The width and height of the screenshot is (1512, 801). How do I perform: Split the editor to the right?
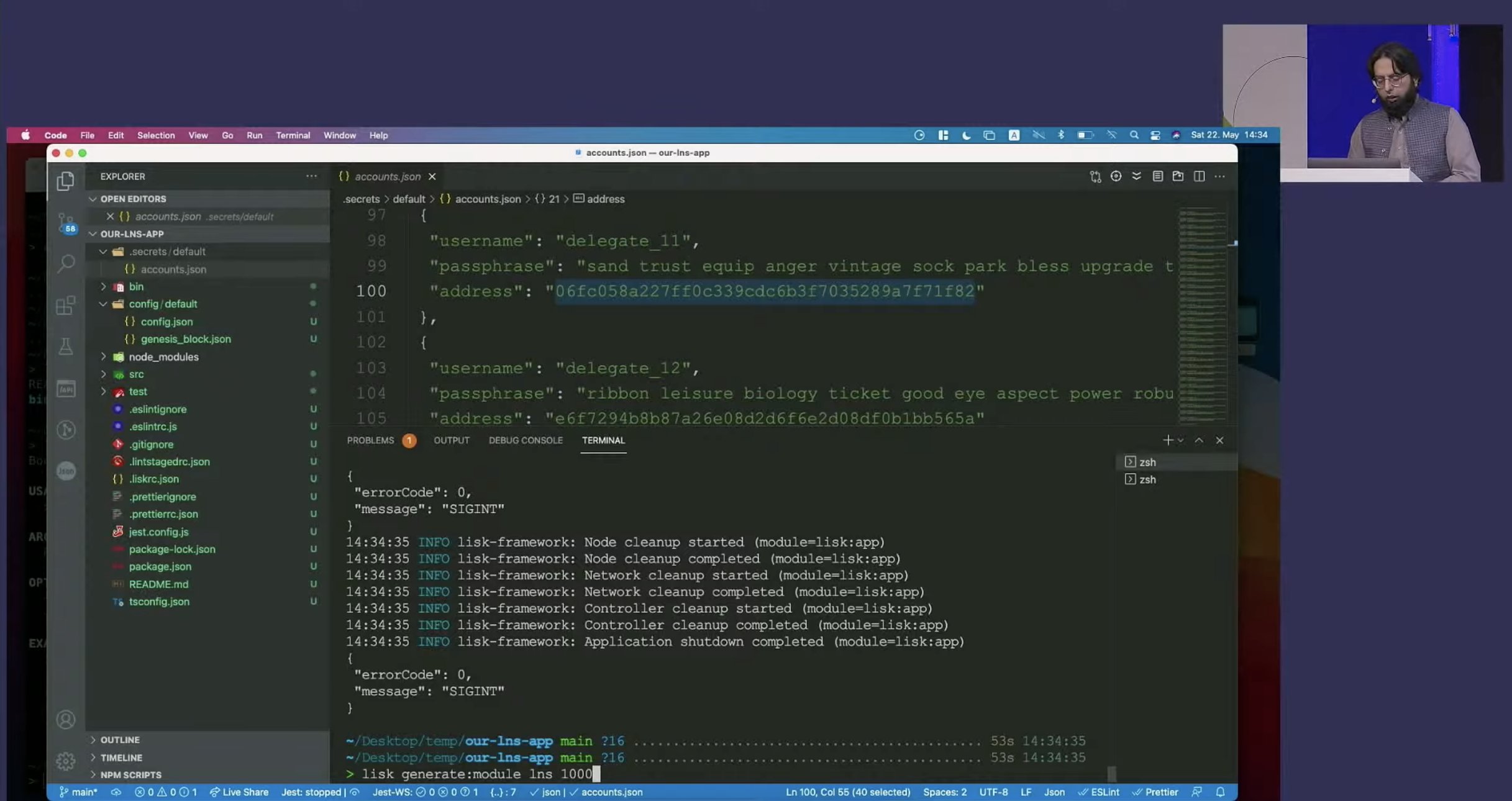click(1199, 176)
